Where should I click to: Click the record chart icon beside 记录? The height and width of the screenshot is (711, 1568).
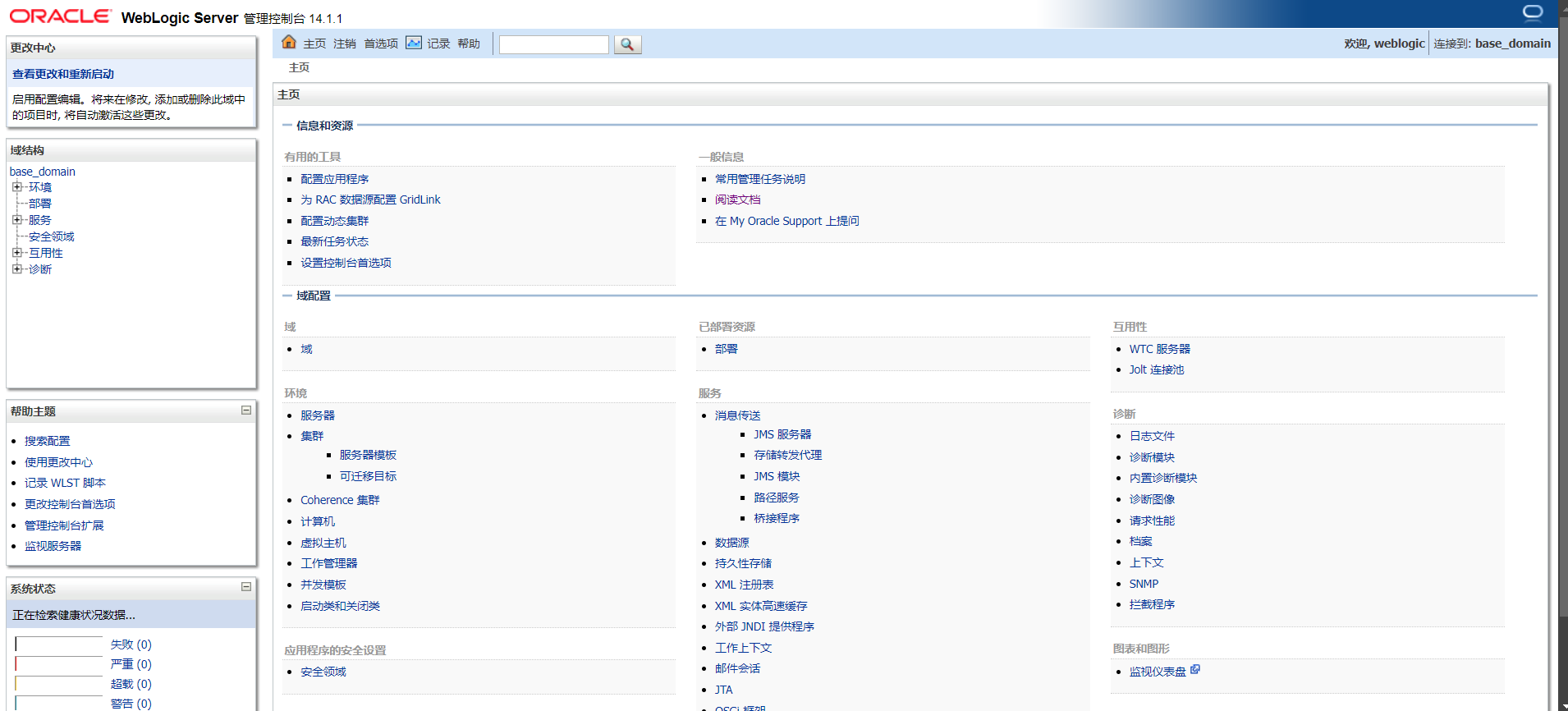point(414,43)
